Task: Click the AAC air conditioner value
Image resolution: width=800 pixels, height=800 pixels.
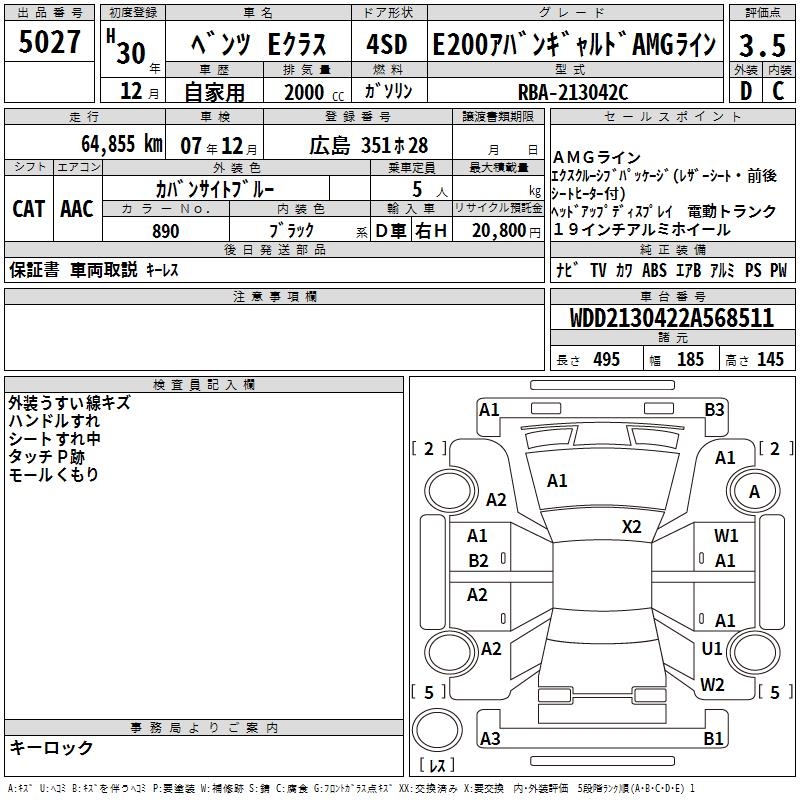Action: point(77,209)
